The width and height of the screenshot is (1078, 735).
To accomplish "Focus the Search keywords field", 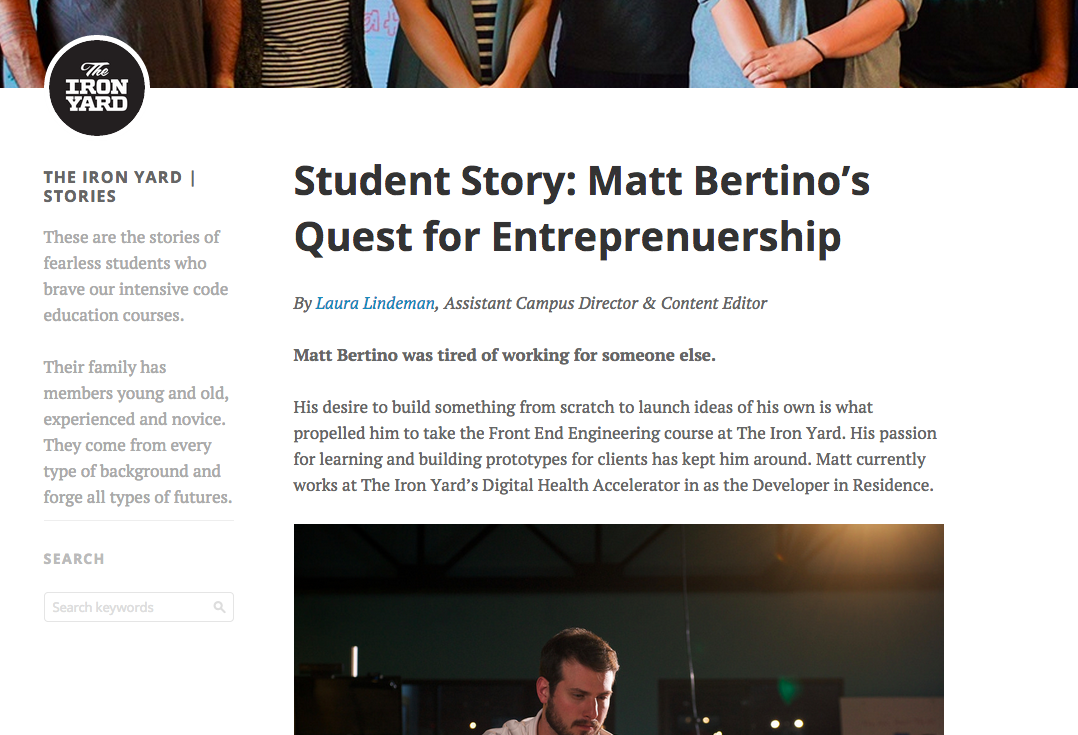I will click(138, 607).
